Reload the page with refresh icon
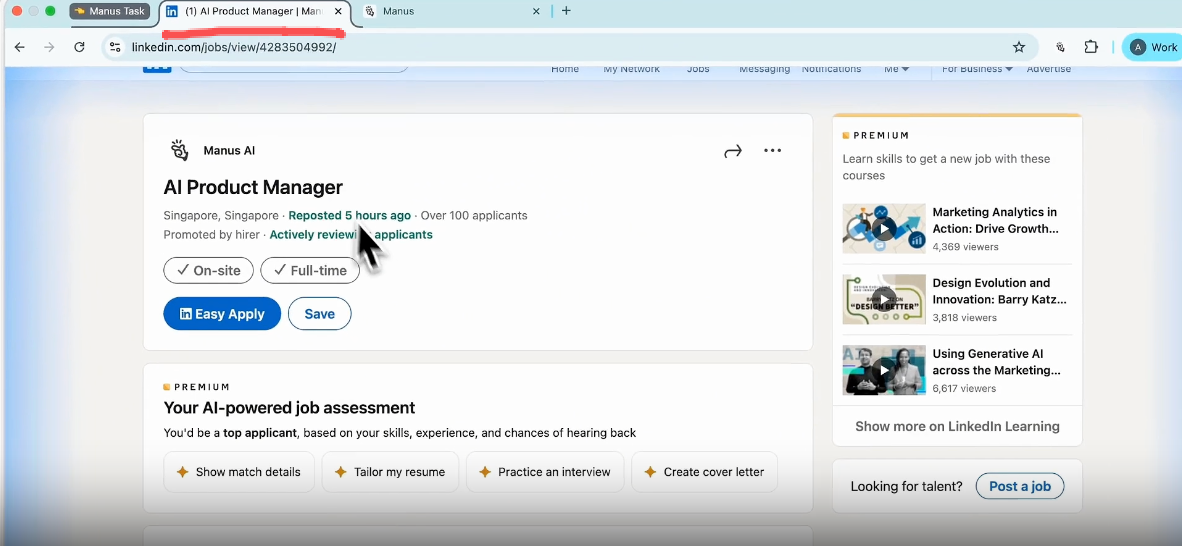This screenshot has height=546, width=1182. 79,47
